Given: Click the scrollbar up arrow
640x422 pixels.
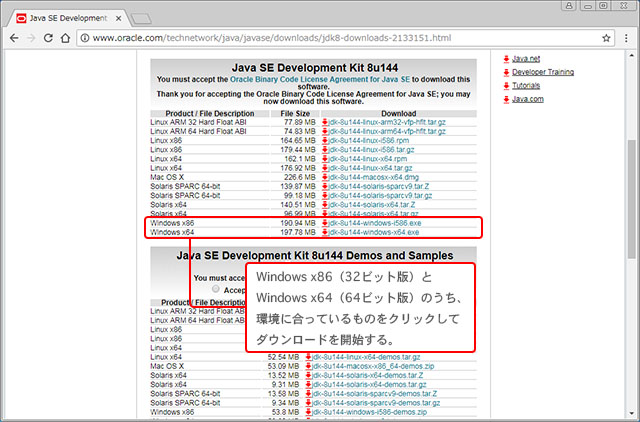Looking at the screenshot, I should click(631, 55).
